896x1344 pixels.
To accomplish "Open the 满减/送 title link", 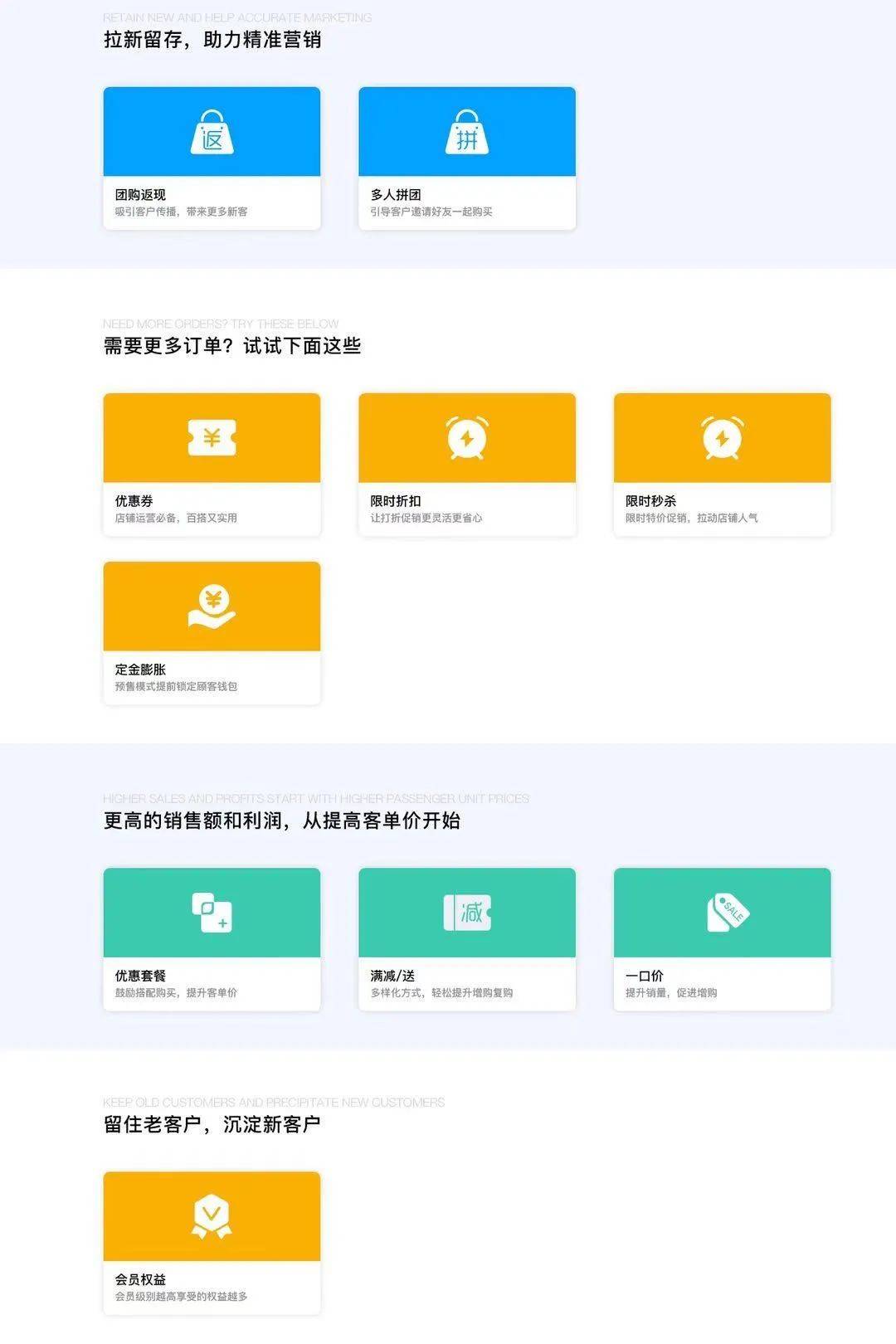I will click(x=392, y=976).
